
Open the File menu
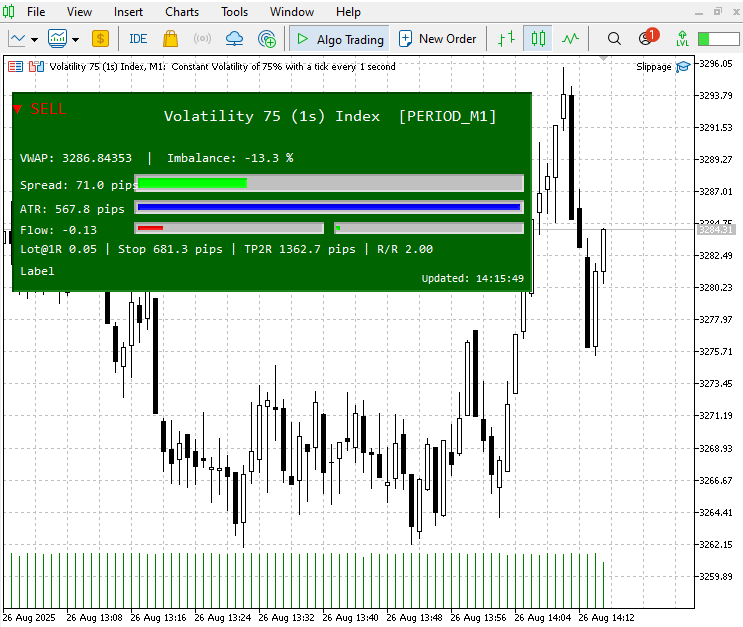36,12
